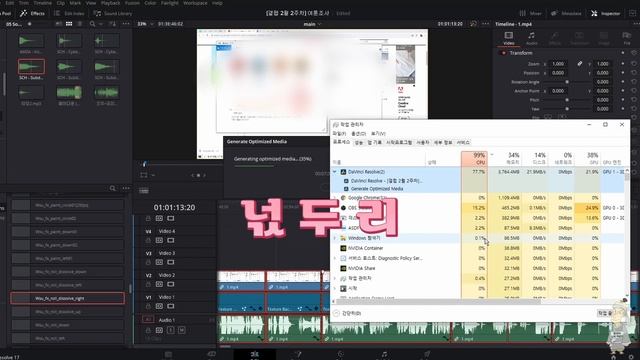Viewport: 640px width, 360px height.
Task: Open the search filter dropdown arrow
Action: point(101,24)
